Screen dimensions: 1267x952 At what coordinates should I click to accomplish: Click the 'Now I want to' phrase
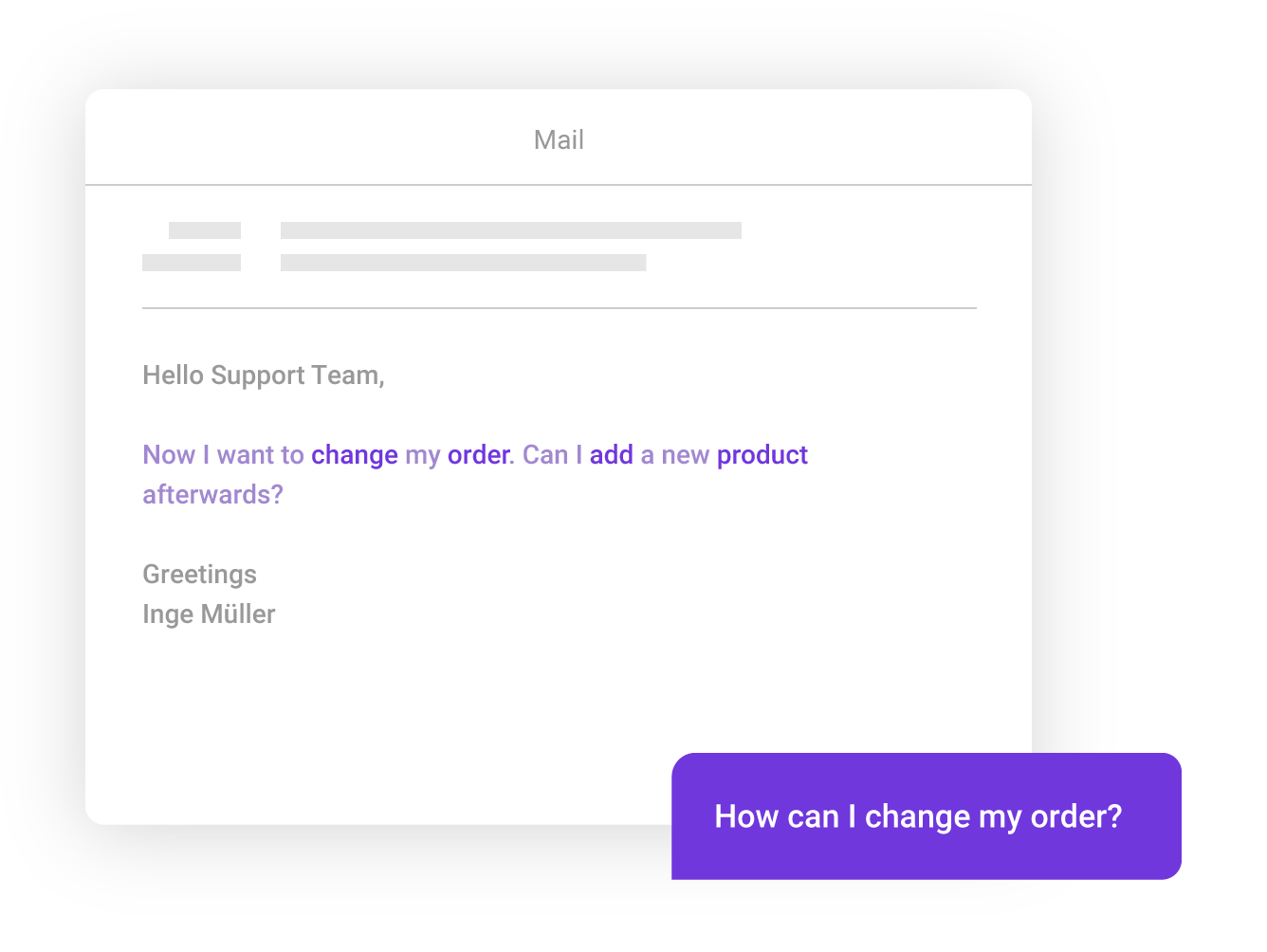(223, 455)
